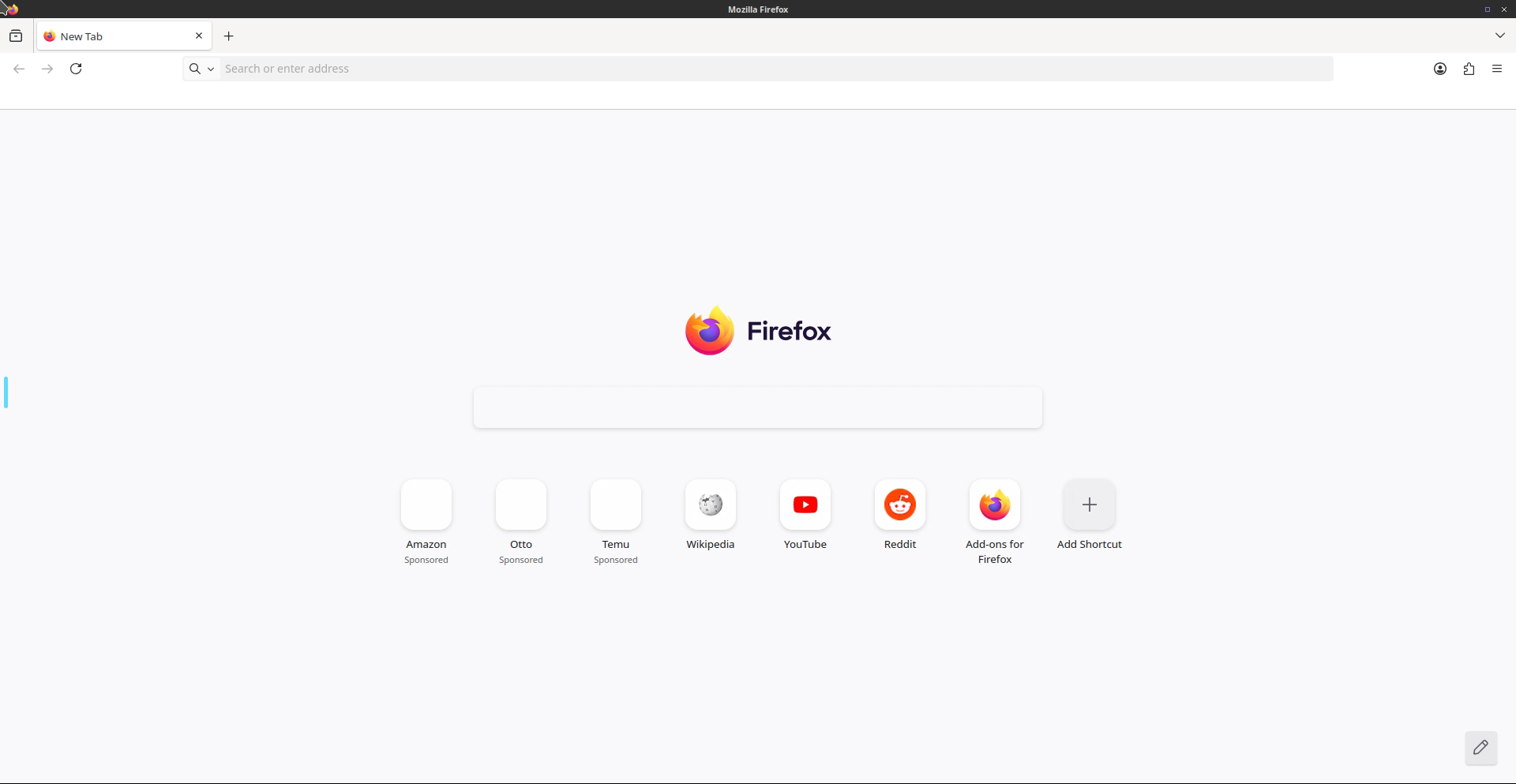Click the homepage search box
The width and height of the screenshot is (1516, 784).
pos(757,407)
